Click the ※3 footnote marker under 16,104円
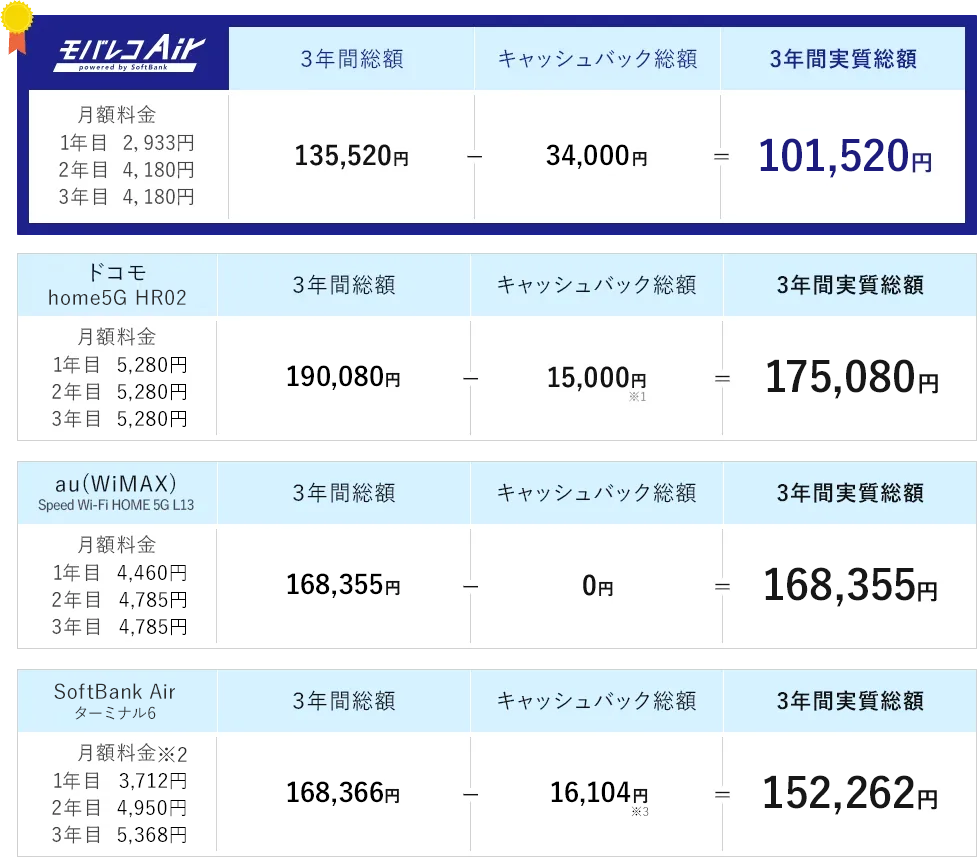The image size is (977, 857). click(640, 812)
